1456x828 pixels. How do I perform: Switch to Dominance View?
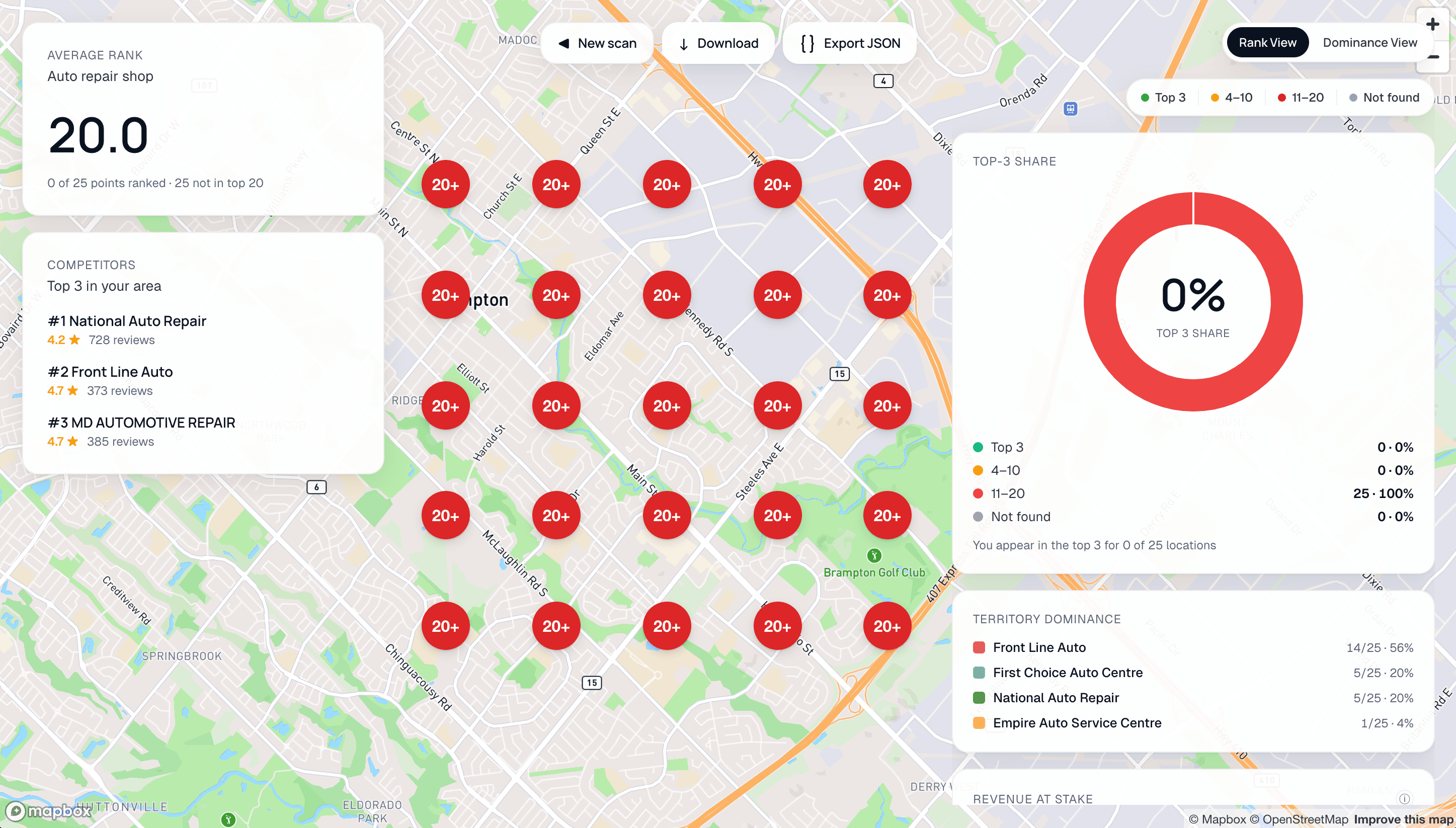[x=1369, y=43]
